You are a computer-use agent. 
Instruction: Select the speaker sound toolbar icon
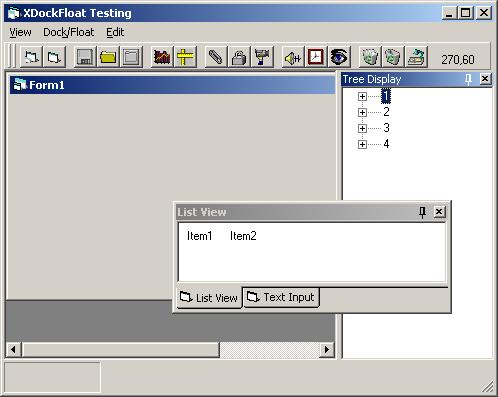(x=293, y=57)
